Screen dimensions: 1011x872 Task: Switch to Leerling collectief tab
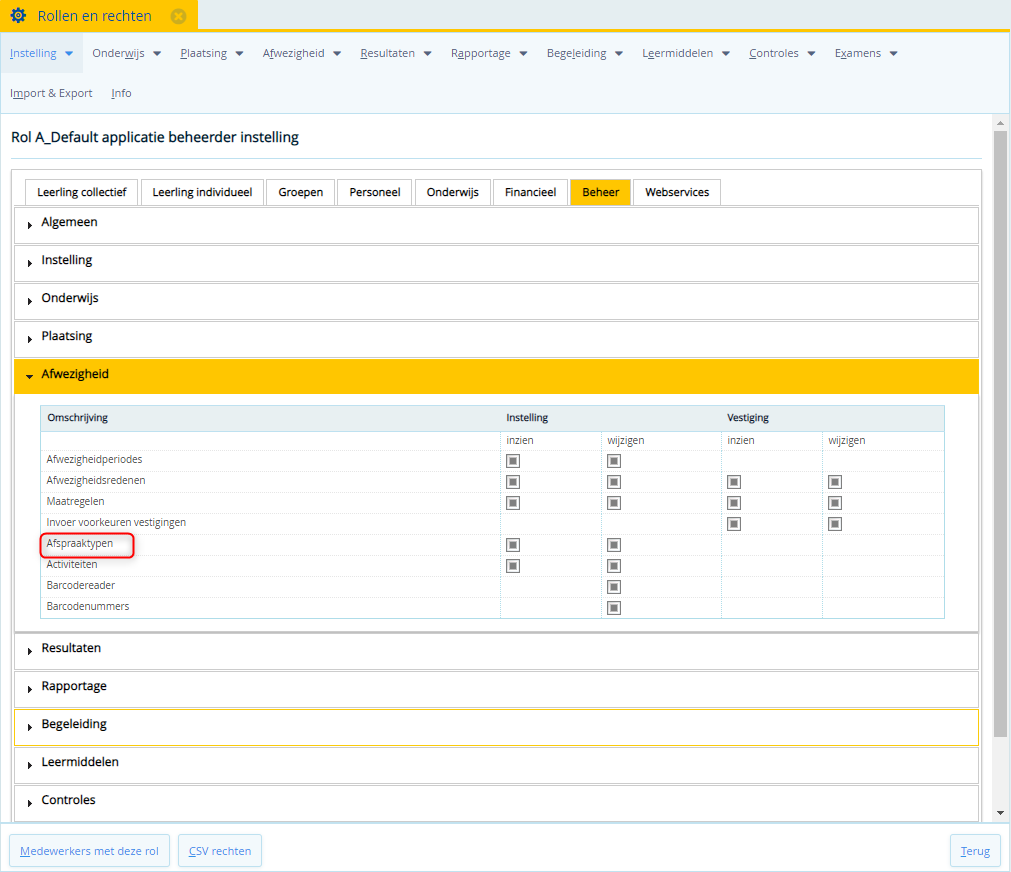(x=81, y=192)
